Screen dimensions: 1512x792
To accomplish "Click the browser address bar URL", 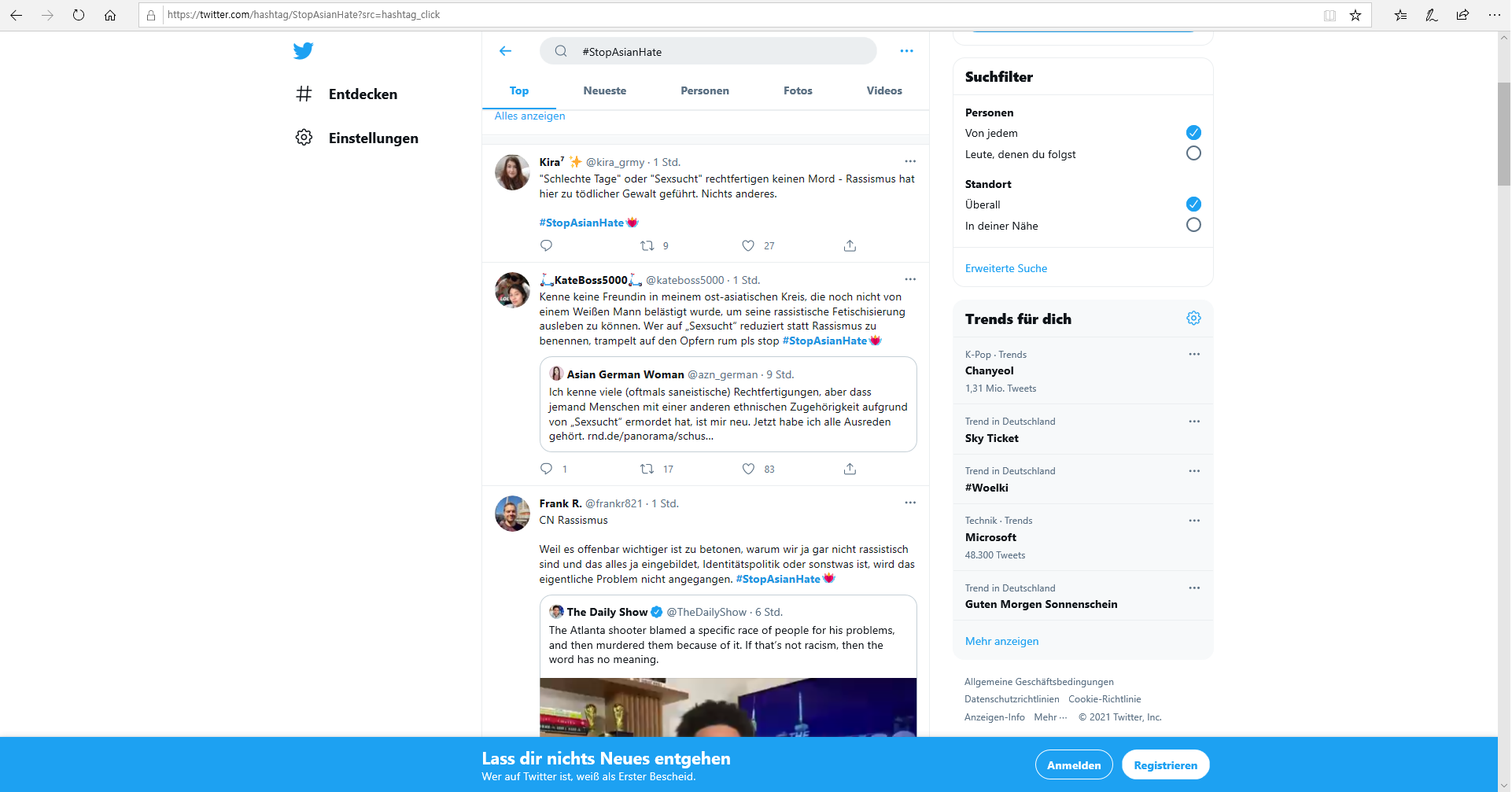I will coord(303,15).
